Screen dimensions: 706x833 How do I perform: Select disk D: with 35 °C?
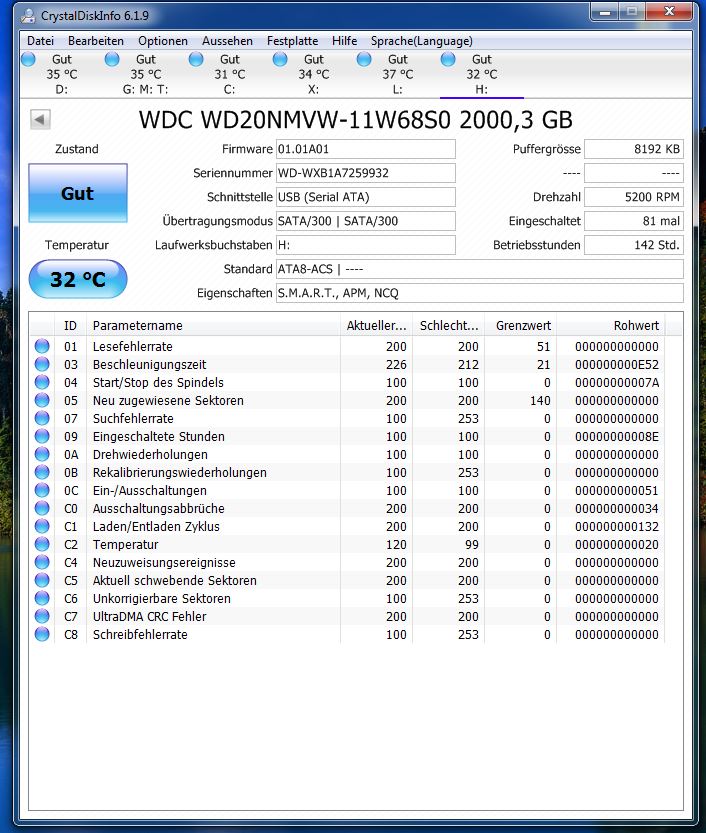[62, 74]
